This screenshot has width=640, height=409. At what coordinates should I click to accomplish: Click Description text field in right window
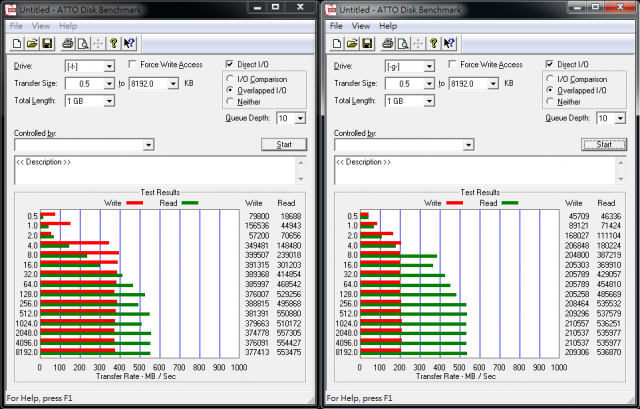click(475, 170)
